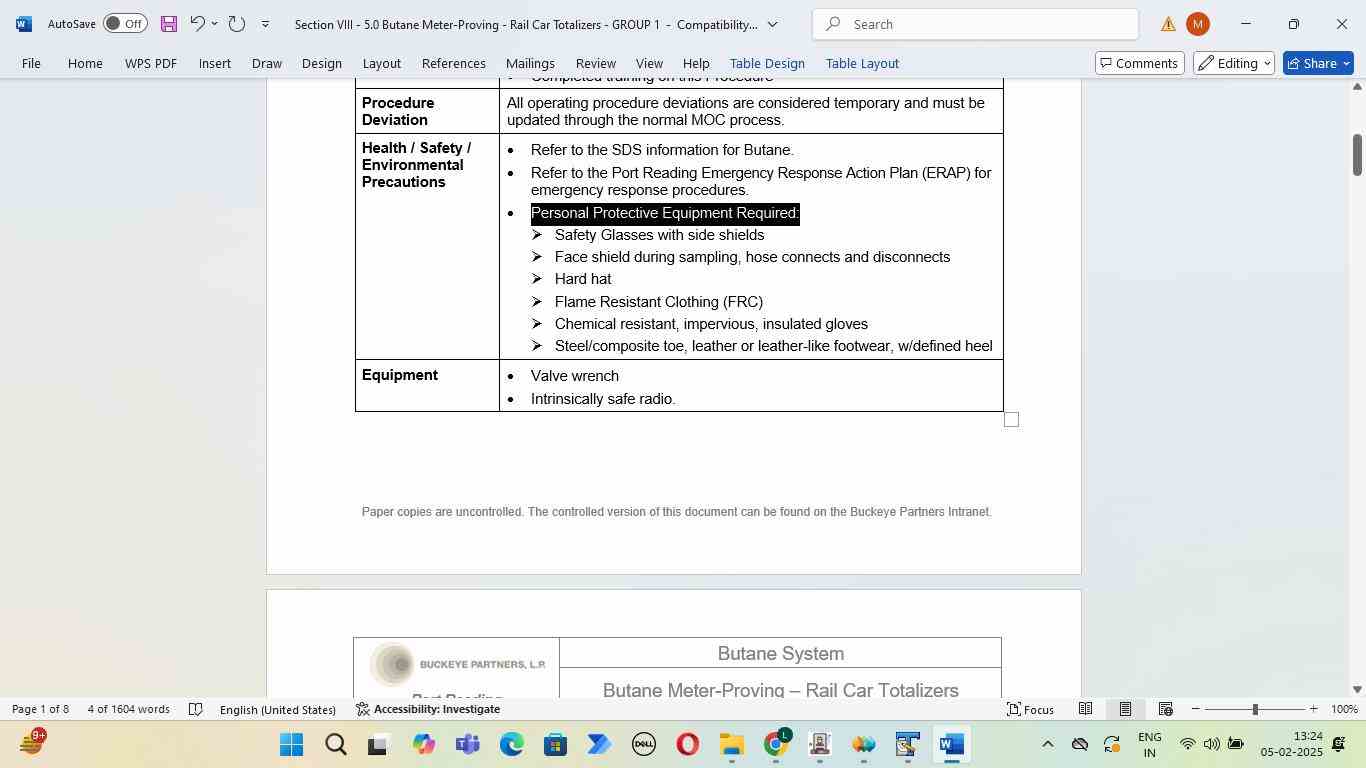The height and width of the screenshot is (768, 1366).
Task: Switch to Print Layout view
Action: [x=1125, y=709]
